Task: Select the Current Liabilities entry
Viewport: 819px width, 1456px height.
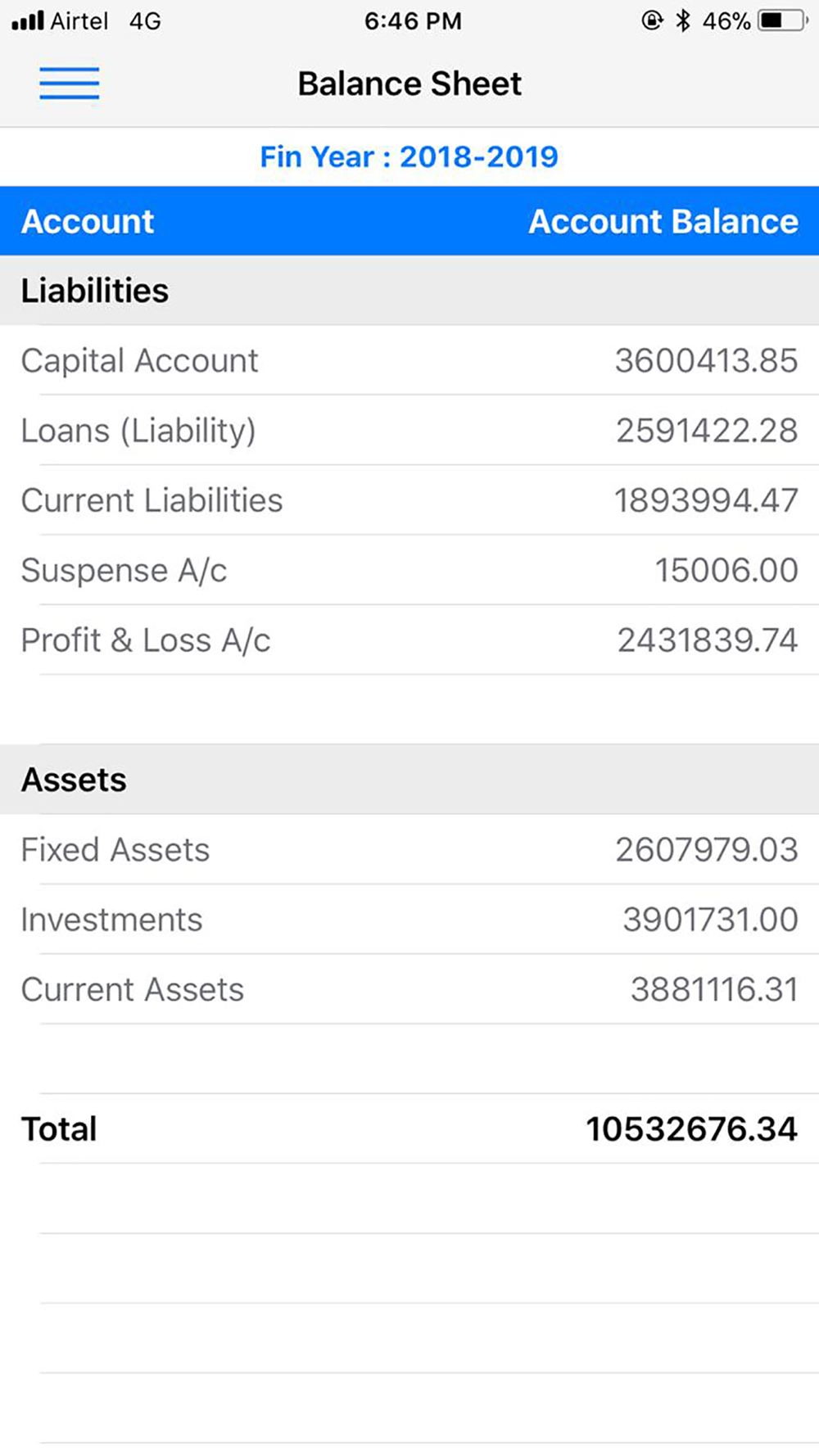Action: pos(409,500)
